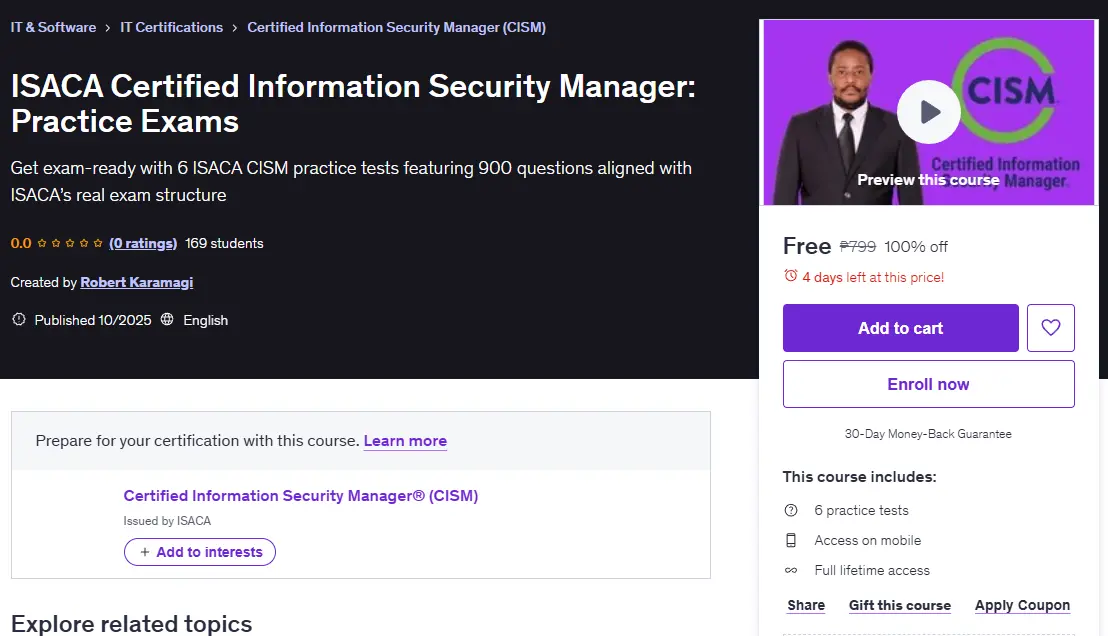1108x636 pixels.
Task: Click the 'Issued by ISACA' text
Action: (167, 521)
